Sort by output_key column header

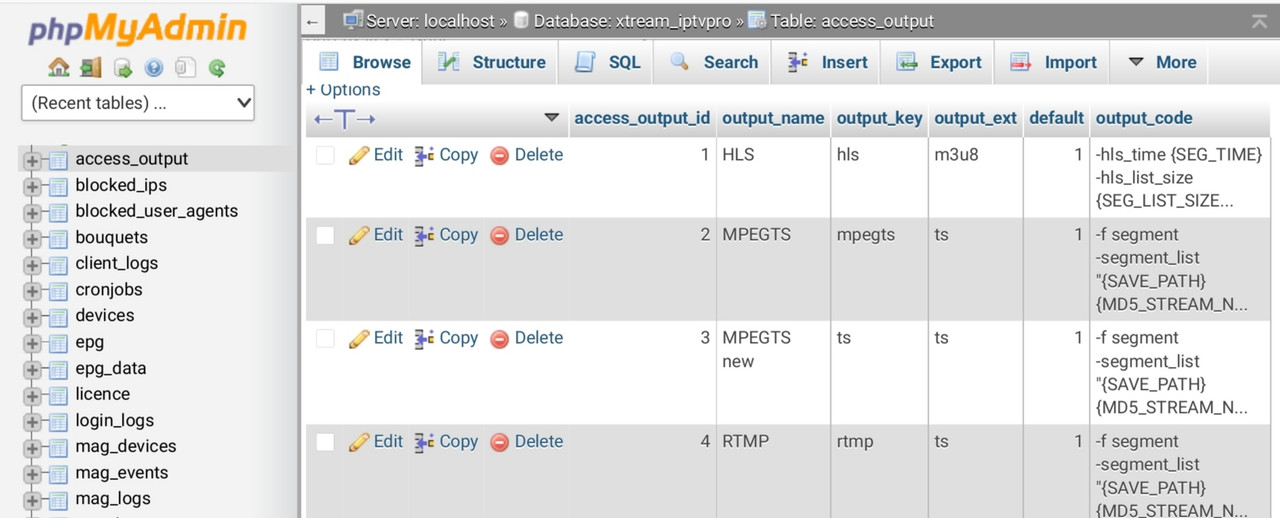(879, 118)
